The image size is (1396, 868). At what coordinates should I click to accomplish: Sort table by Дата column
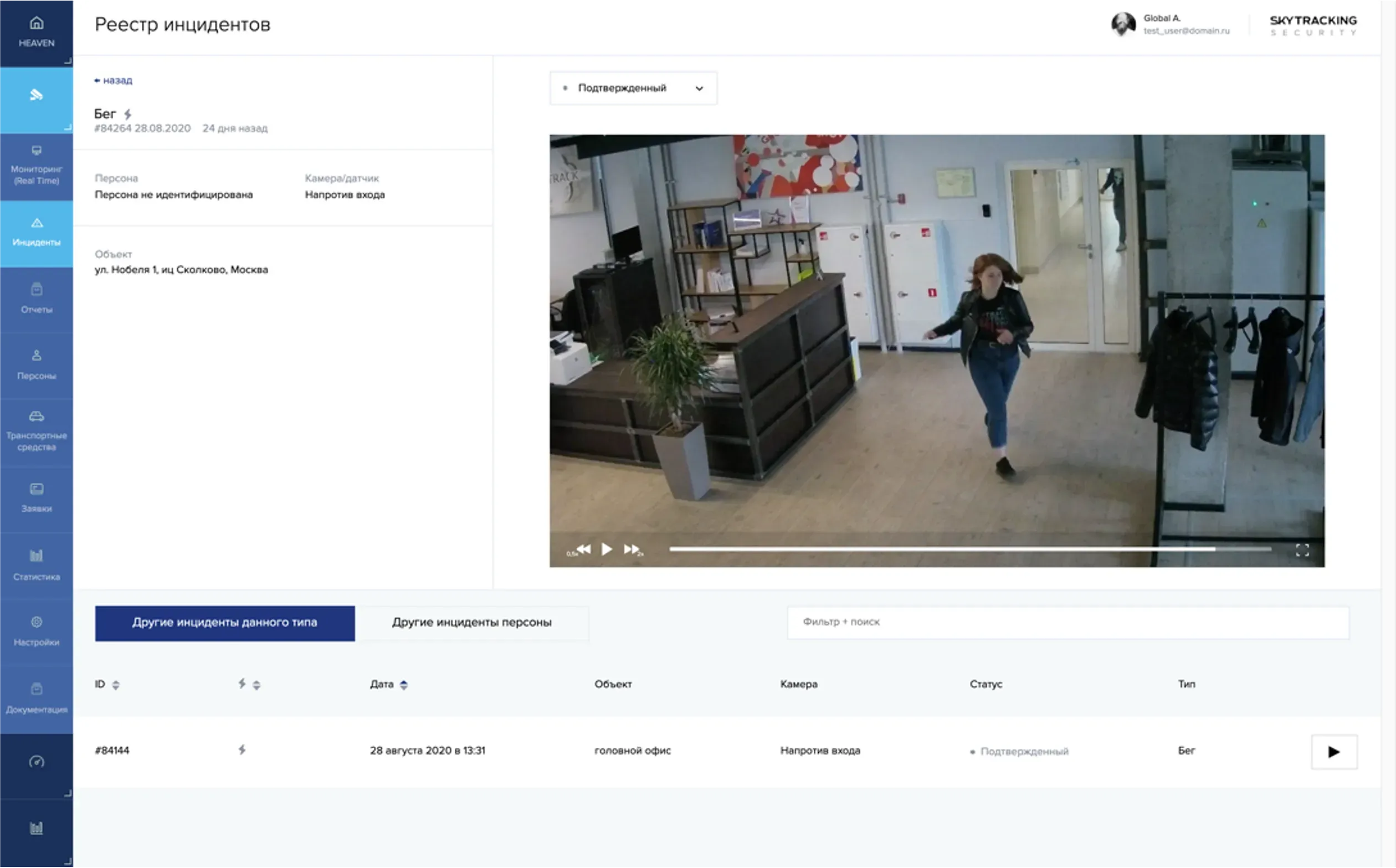388,684
